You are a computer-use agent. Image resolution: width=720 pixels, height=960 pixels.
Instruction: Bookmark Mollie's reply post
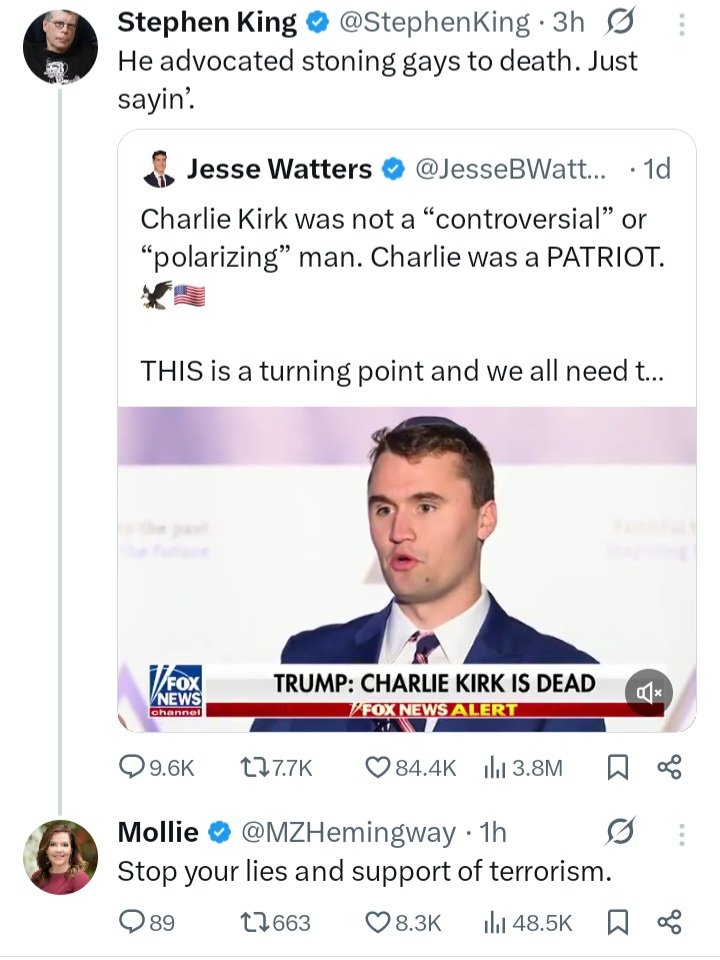pos(618,922)
